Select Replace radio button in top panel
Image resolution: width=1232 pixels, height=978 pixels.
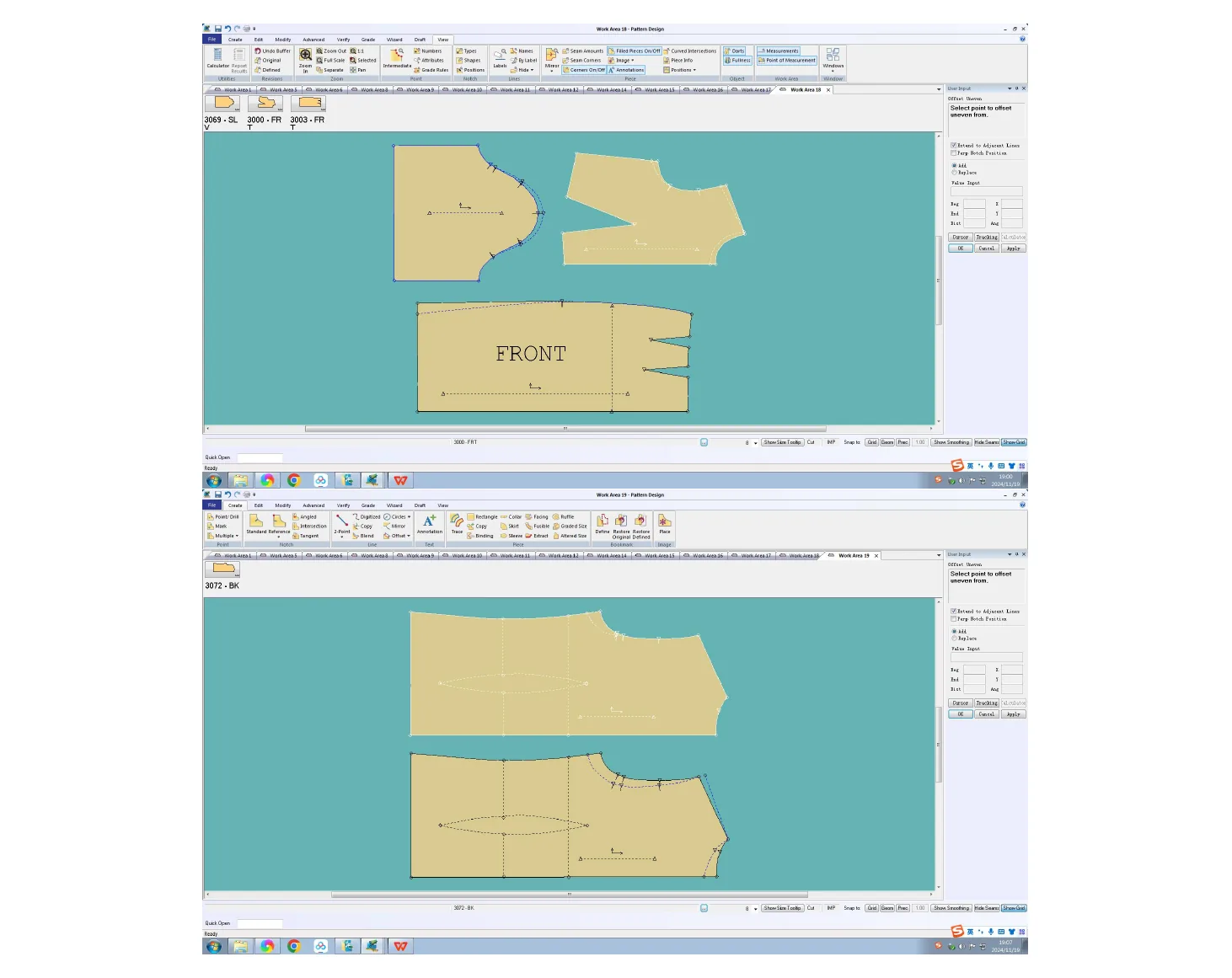pos(964,173)
